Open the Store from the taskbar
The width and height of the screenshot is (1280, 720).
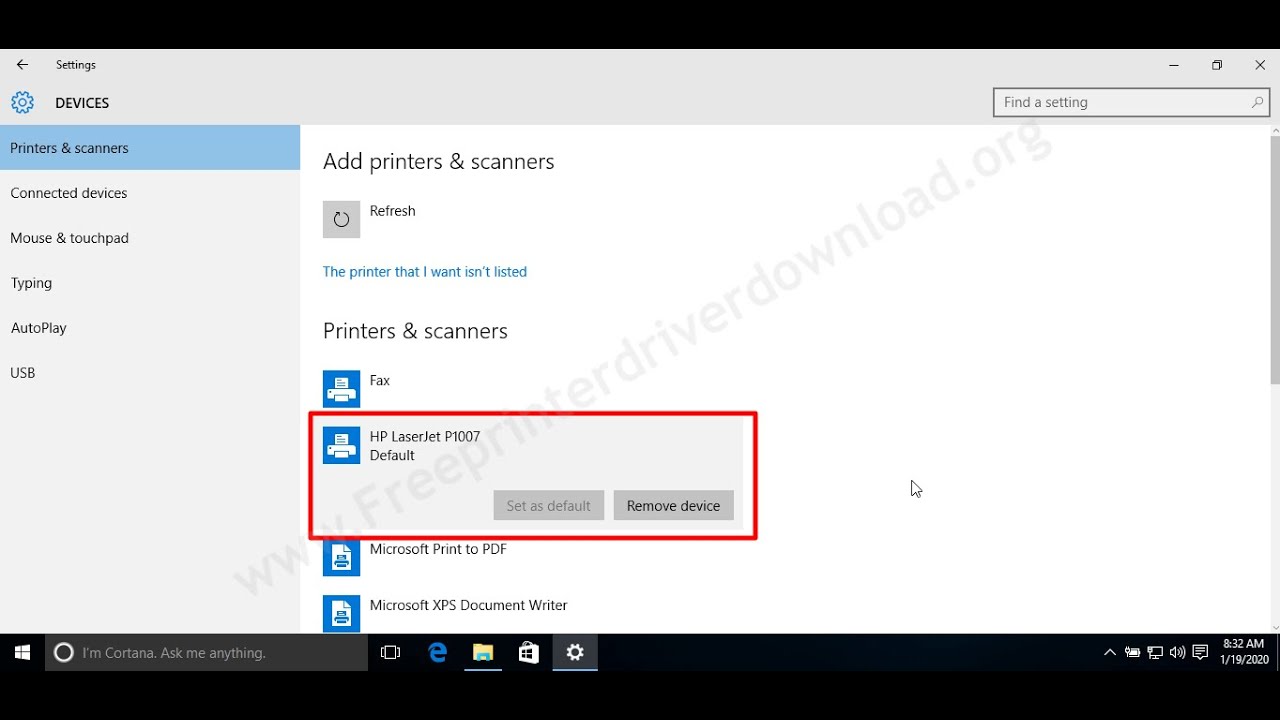(529, 653)
